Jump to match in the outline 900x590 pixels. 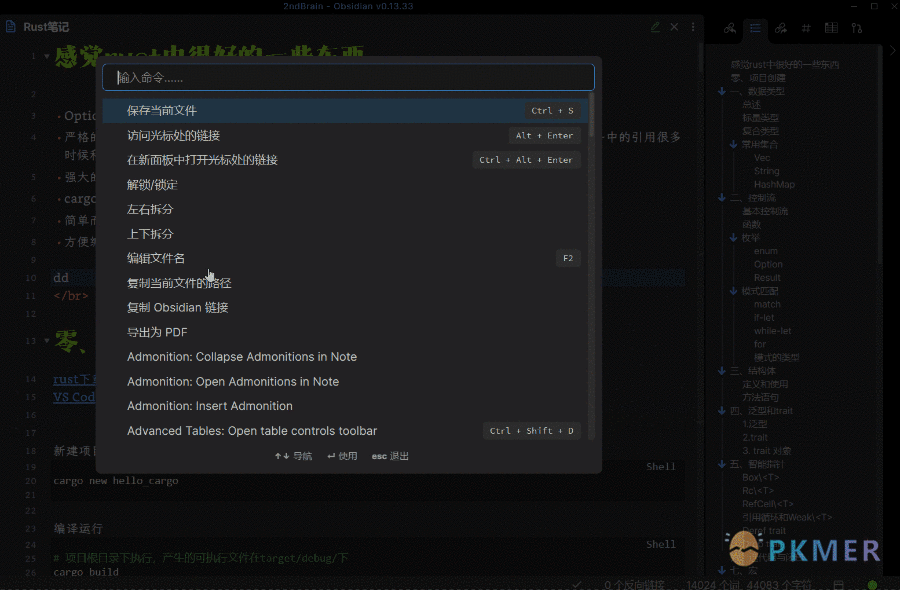tap(767, 304)
